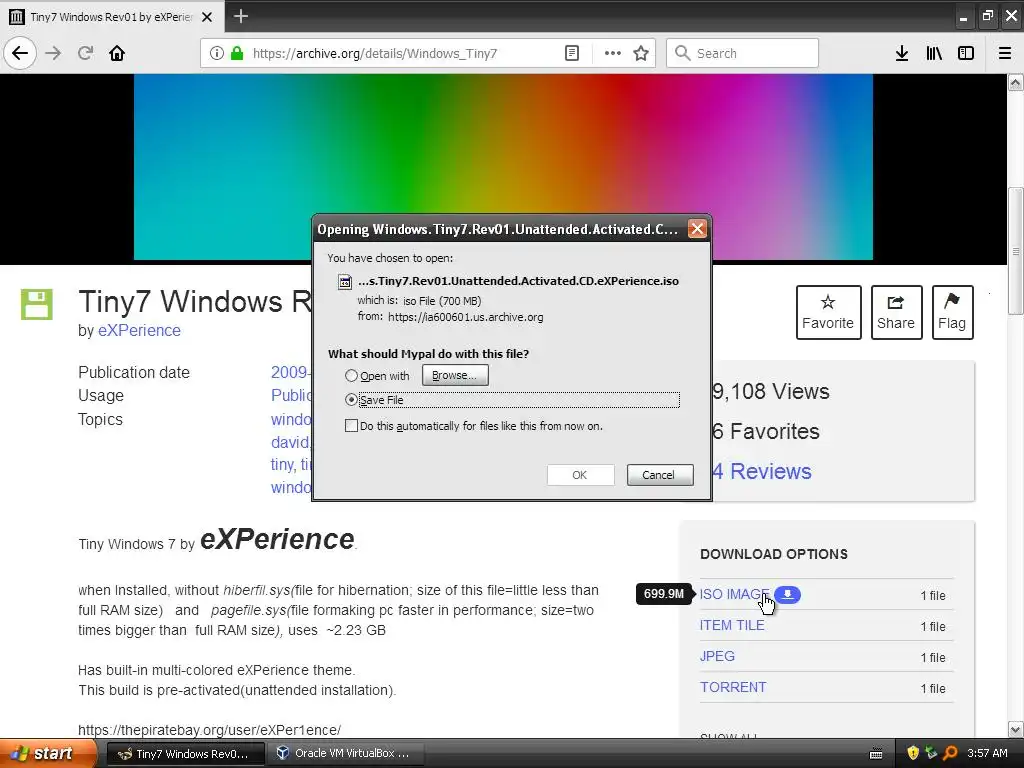Click the rainbow gradient preview image

(503, 167)
